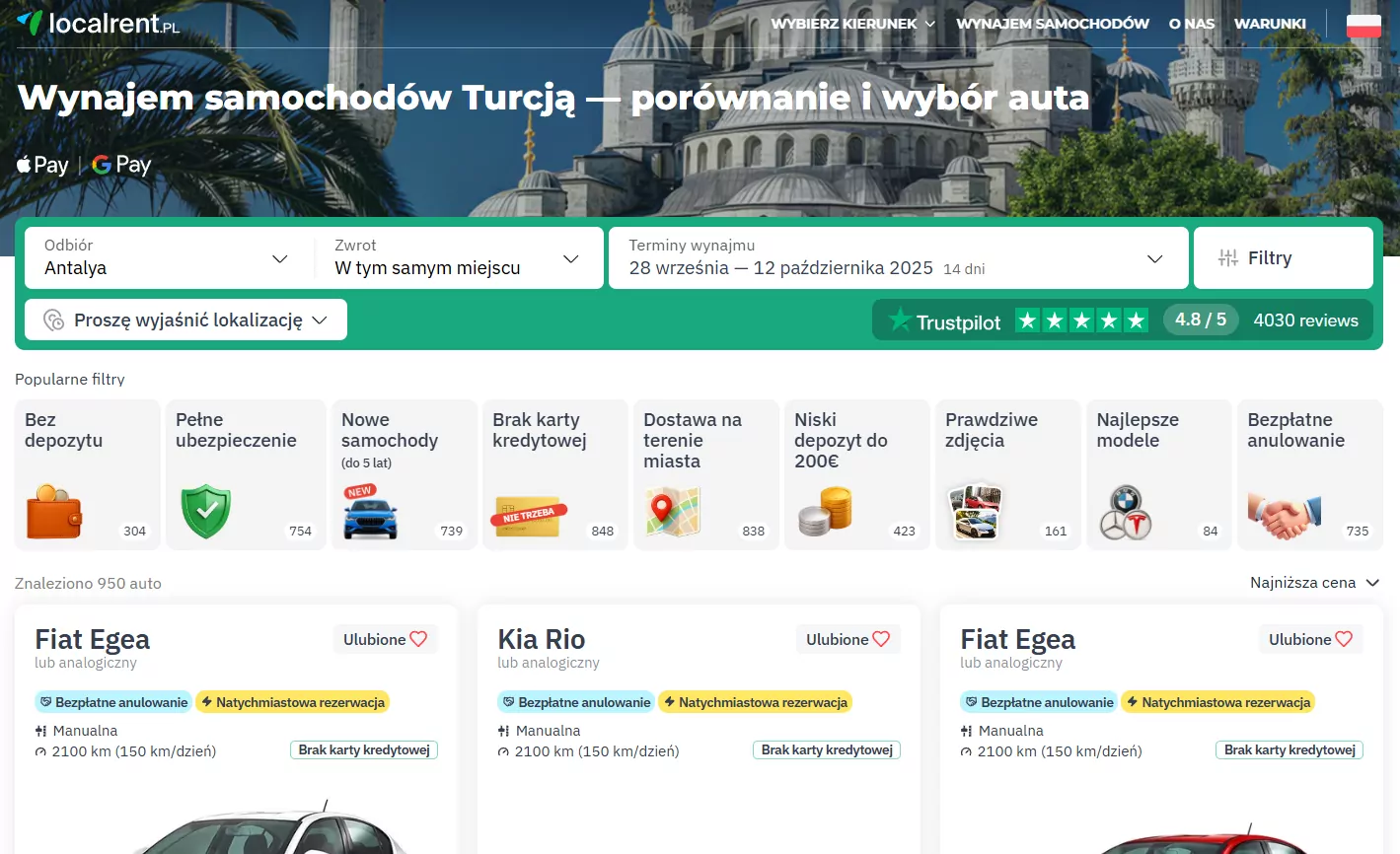Click Proszę wyjaśnić lokalizację button
This screenshot has width=1400, height=854.
(x=185, y=320)
